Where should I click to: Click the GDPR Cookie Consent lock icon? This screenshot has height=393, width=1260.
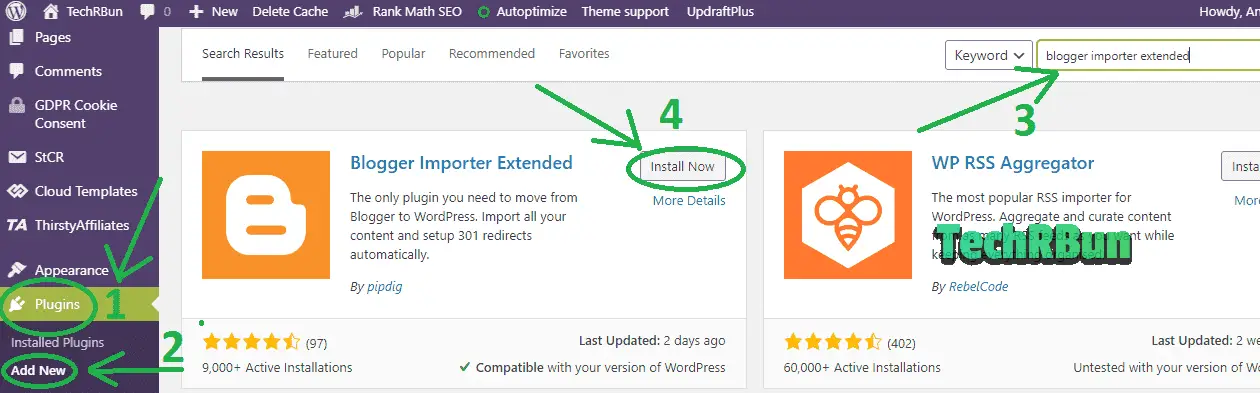[x=16, y=105]
